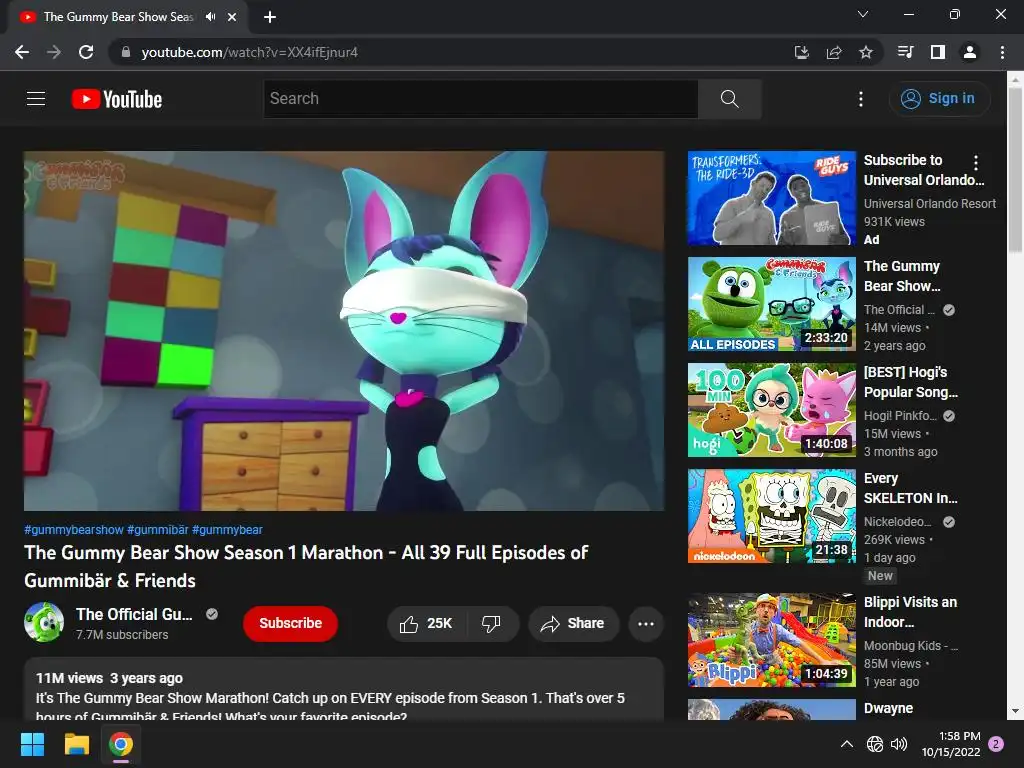Viewport: 1024px width, 768px height.
Task: Click 'Subscribe to Universal Orlando...' title
Action: [924, 170]
